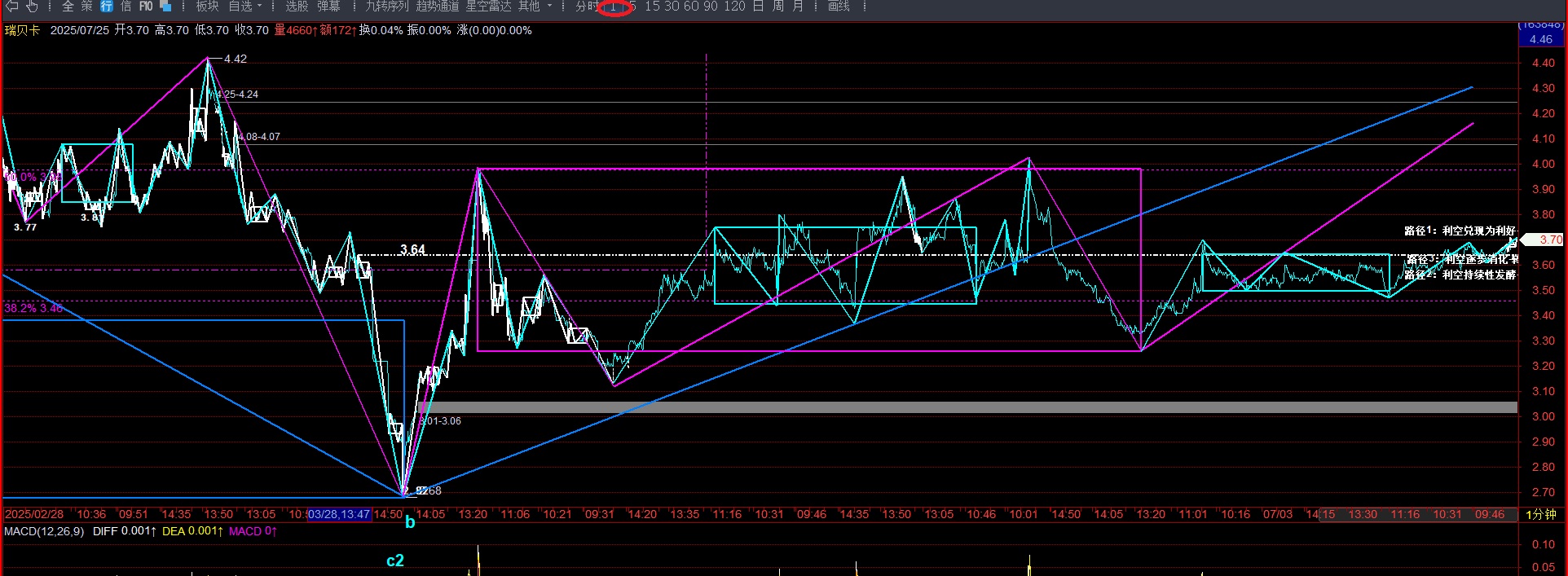1568x576 pixels.
Task: Click the 量4660 volume readout
Action: pos(295,30)
